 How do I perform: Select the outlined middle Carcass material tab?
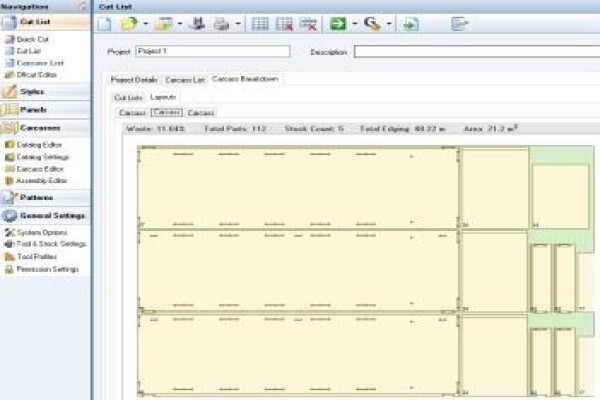(x=167, y=113)
